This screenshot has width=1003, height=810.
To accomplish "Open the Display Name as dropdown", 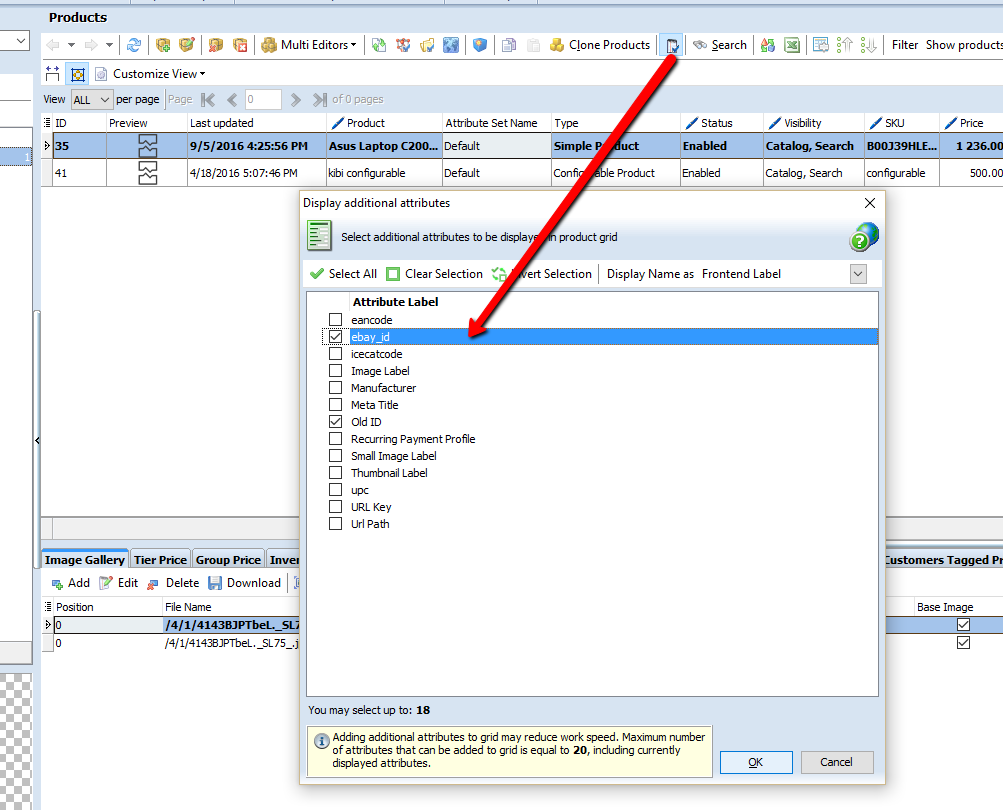I will coord(858,274).
